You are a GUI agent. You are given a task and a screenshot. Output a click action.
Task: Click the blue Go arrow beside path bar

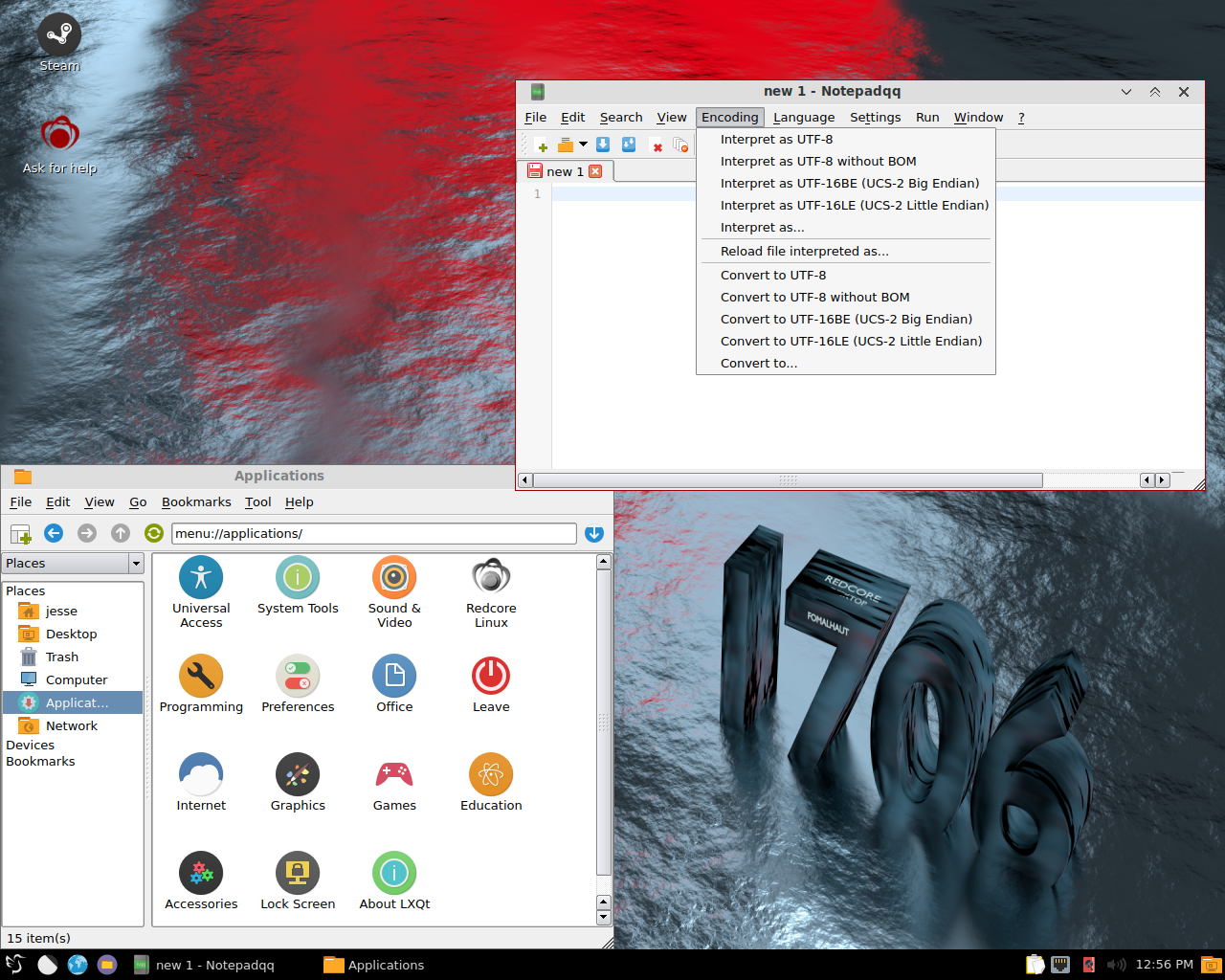coord(594,534)
